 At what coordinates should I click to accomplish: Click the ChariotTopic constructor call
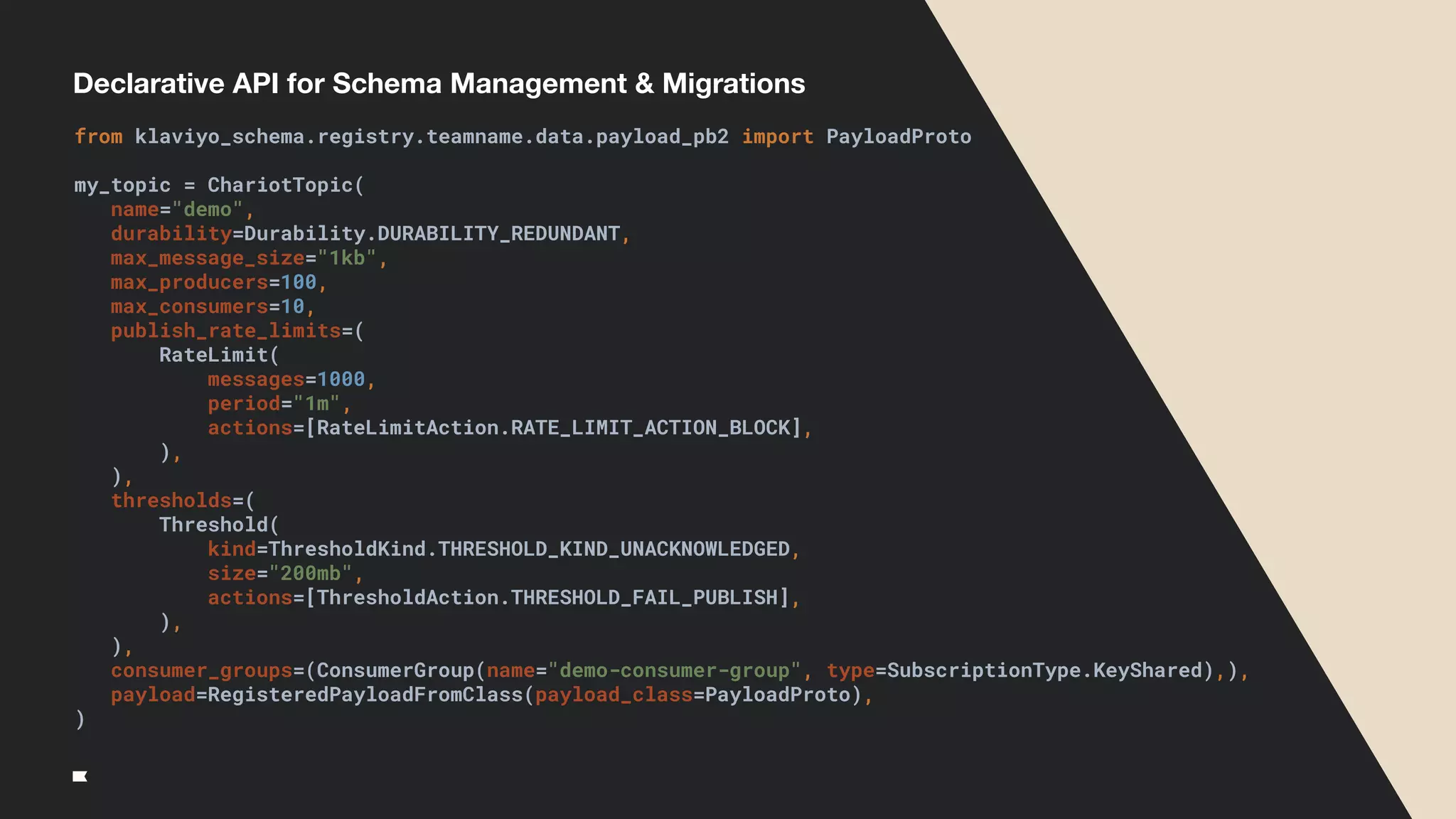[x=280, y=186]
